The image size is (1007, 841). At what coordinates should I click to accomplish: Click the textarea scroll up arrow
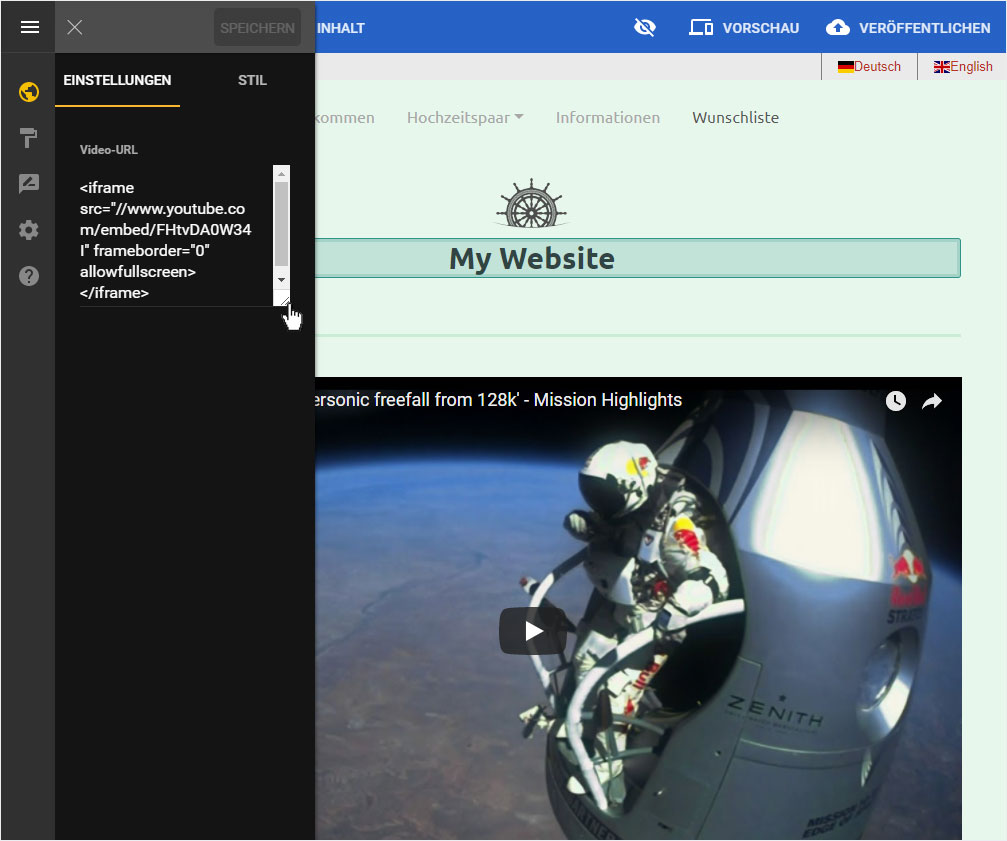coord(281,174)
